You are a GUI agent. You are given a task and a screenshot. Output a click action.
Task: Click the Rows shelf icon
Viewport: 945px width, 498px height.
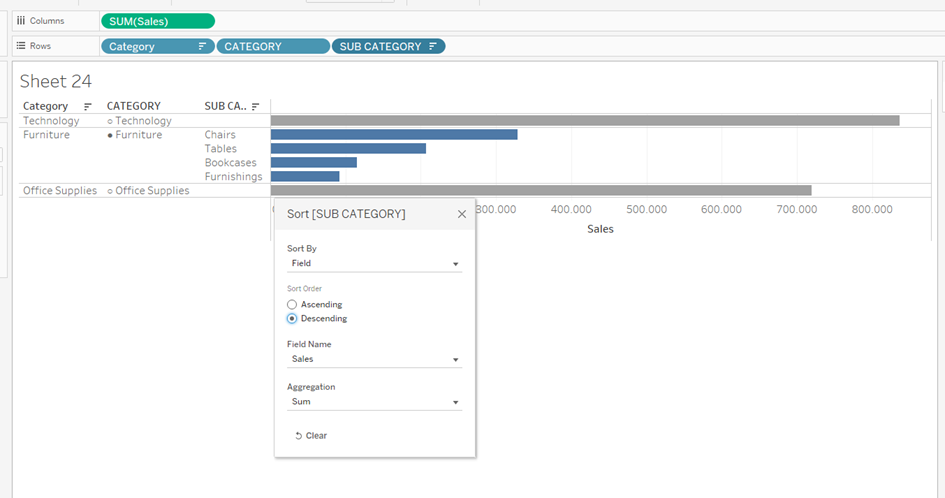click(x=21, y=46)
